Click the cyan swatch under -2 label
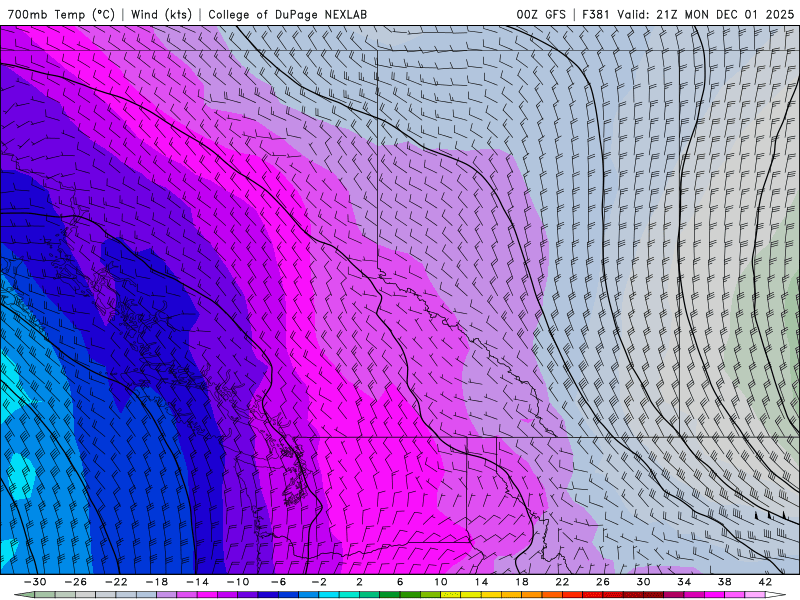 tap(329, 595)
